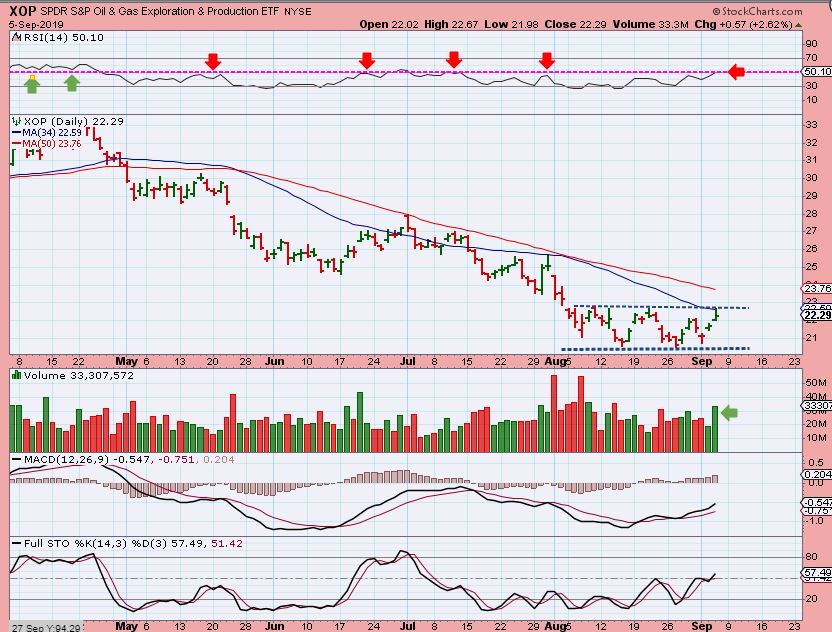This screenshot has height=632, width=832.
Task: Click the 50.10 RSI value tag on right axis
Action: [x=818, y=71]
